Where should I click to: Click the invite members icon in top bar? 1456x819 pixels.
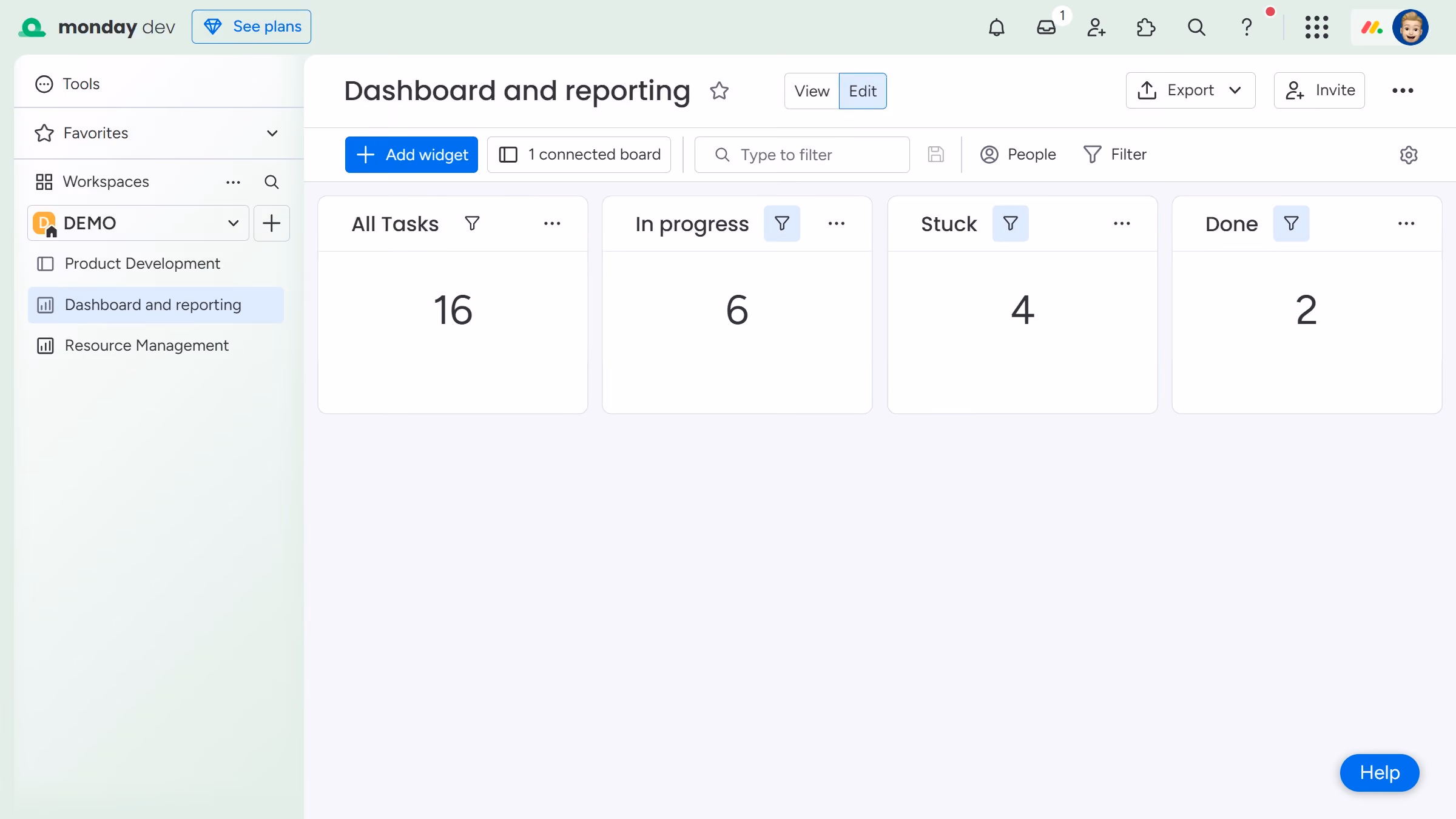tap(1096, 27)
